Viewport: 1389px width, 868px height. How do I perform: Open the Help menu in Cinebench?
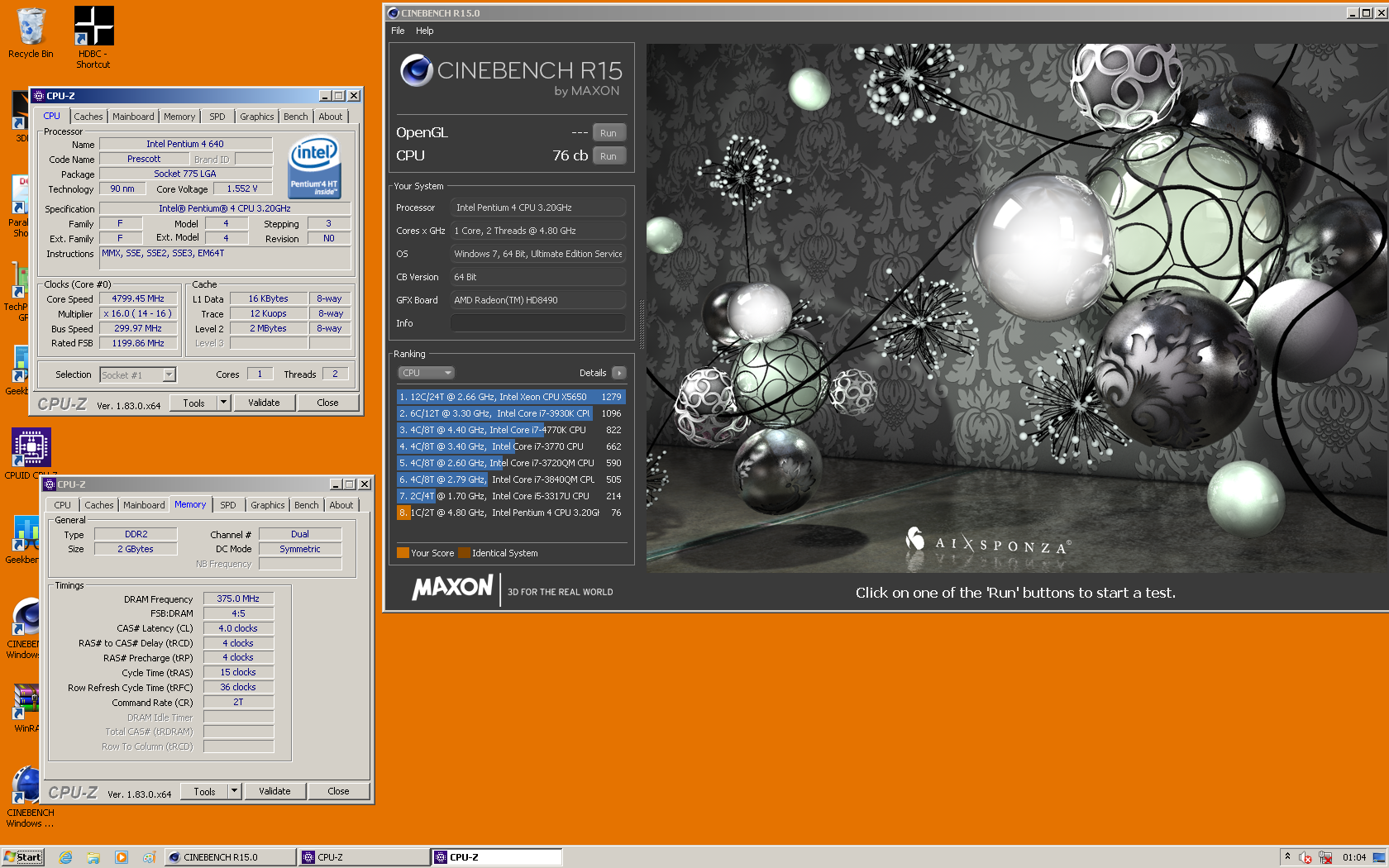click(425, 31)
